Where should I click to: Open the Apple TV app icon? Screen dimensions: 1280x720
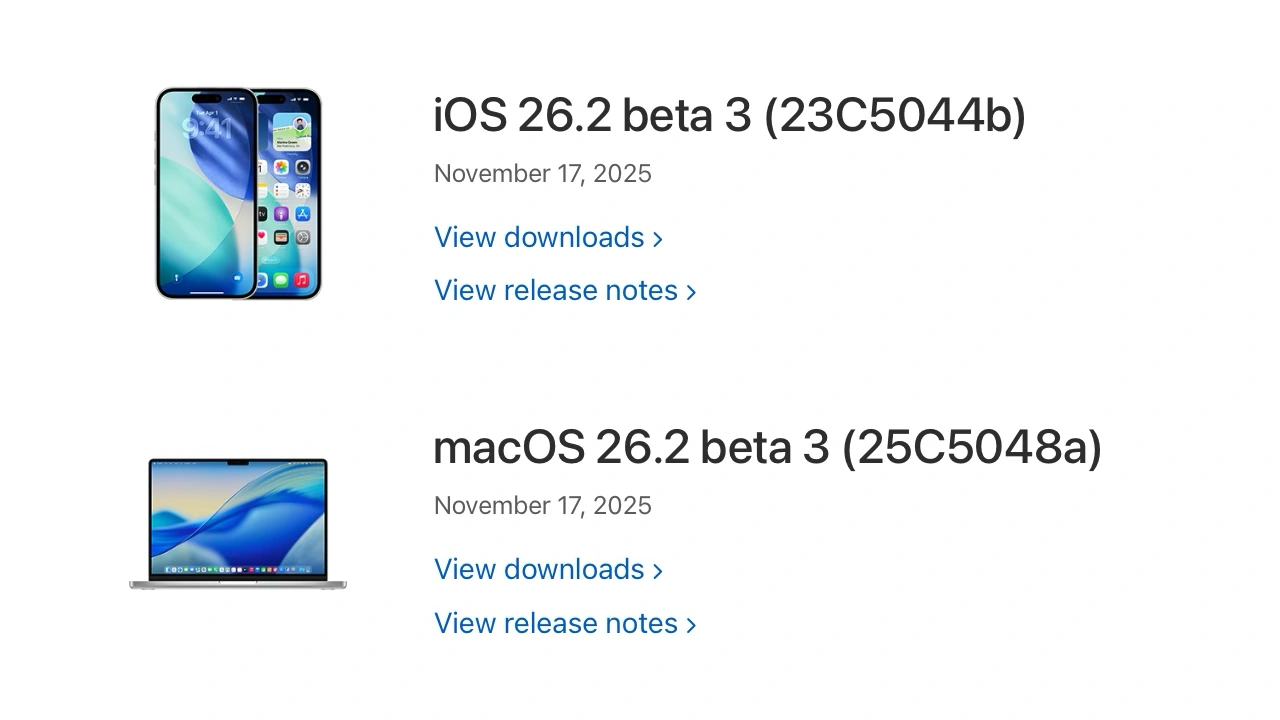(x=262, y=213)
